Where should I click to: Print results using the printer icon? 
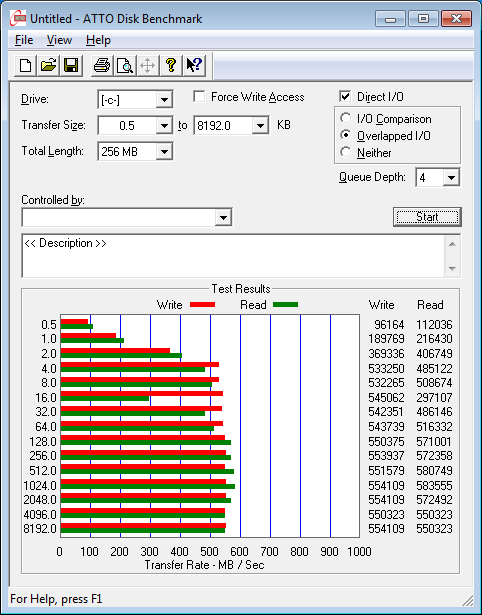point(102,65)
